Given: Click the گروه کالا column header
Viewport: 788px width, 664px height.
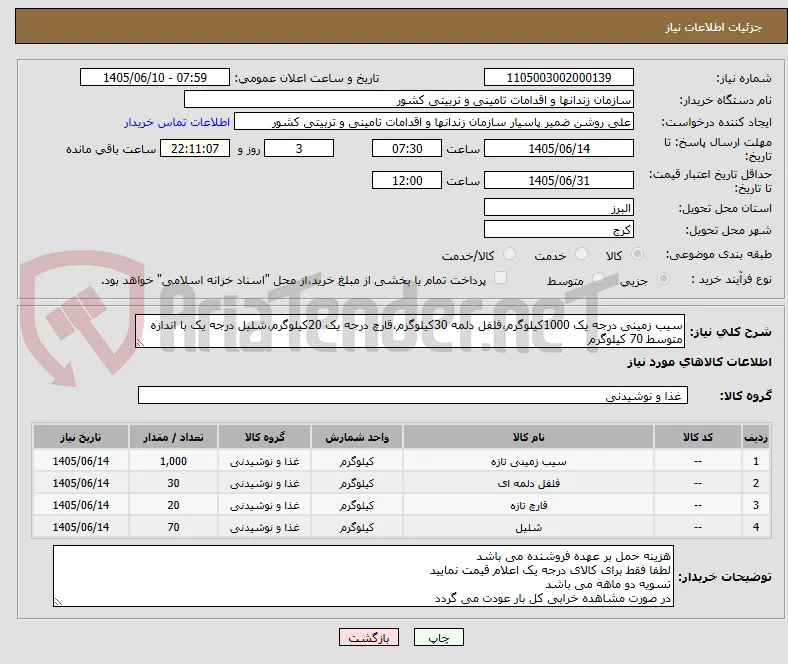Looking at the screenshot, I should click(264, 437).
